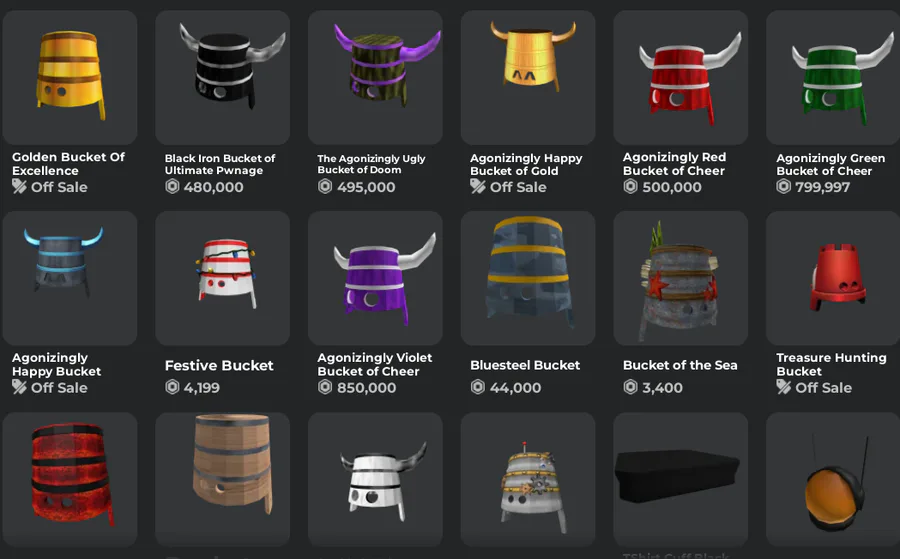Select the Black Iron Bucket of Ultimate Pwnage image

click(222, 77)
